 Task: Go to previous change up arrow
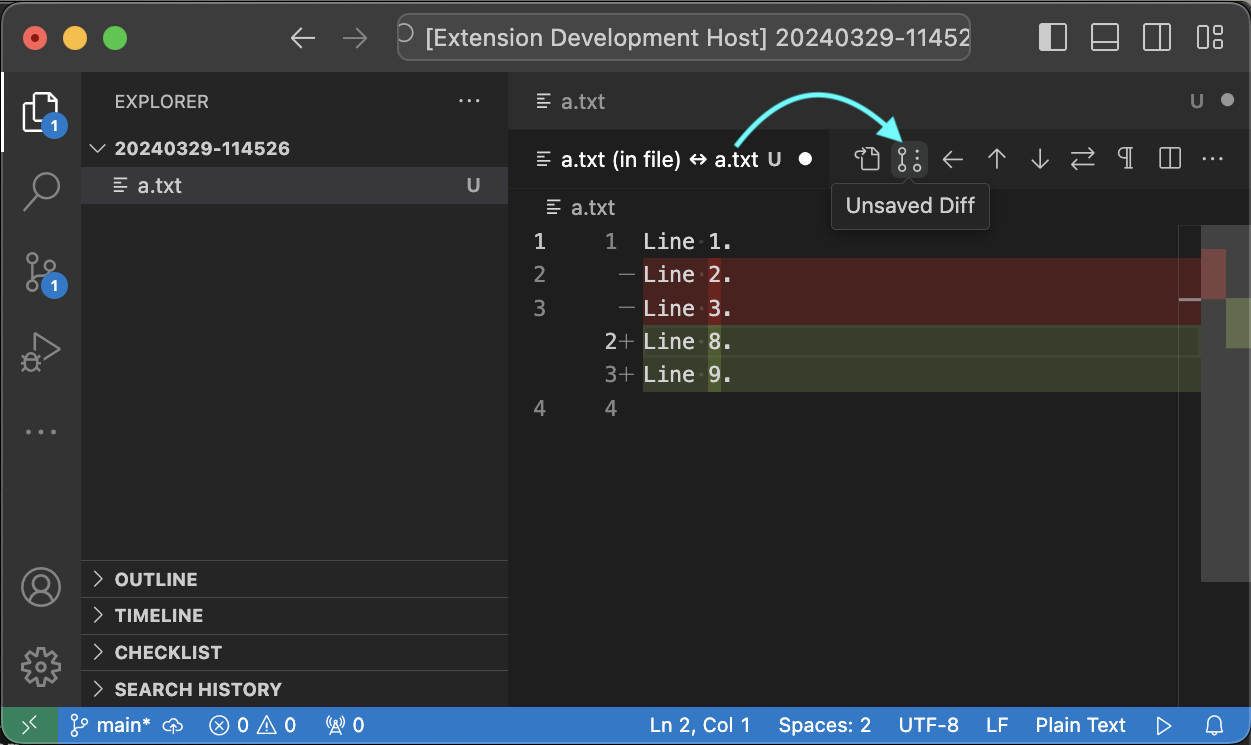(x=996, y=159)
